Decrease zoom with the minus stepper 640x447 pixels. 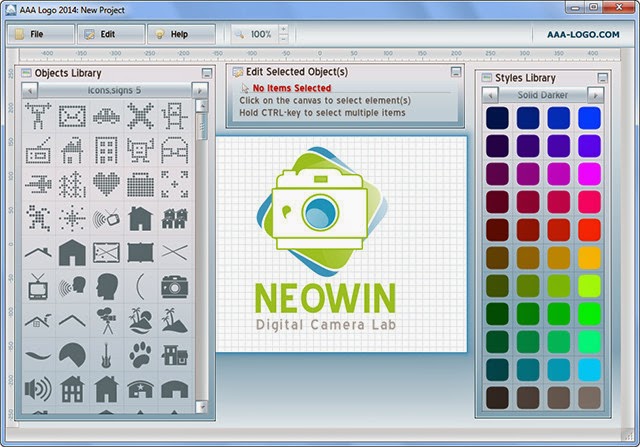283,39
